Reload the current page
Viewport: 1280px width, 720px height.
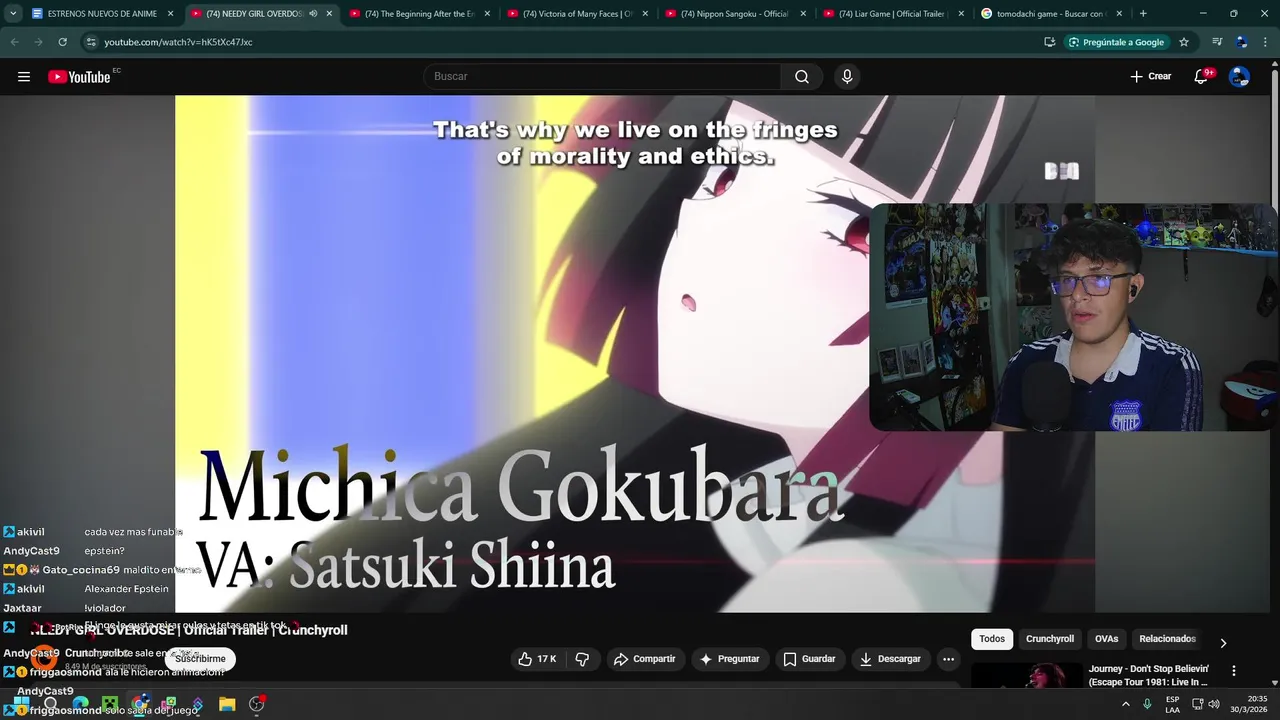click(x=62, y=42)
